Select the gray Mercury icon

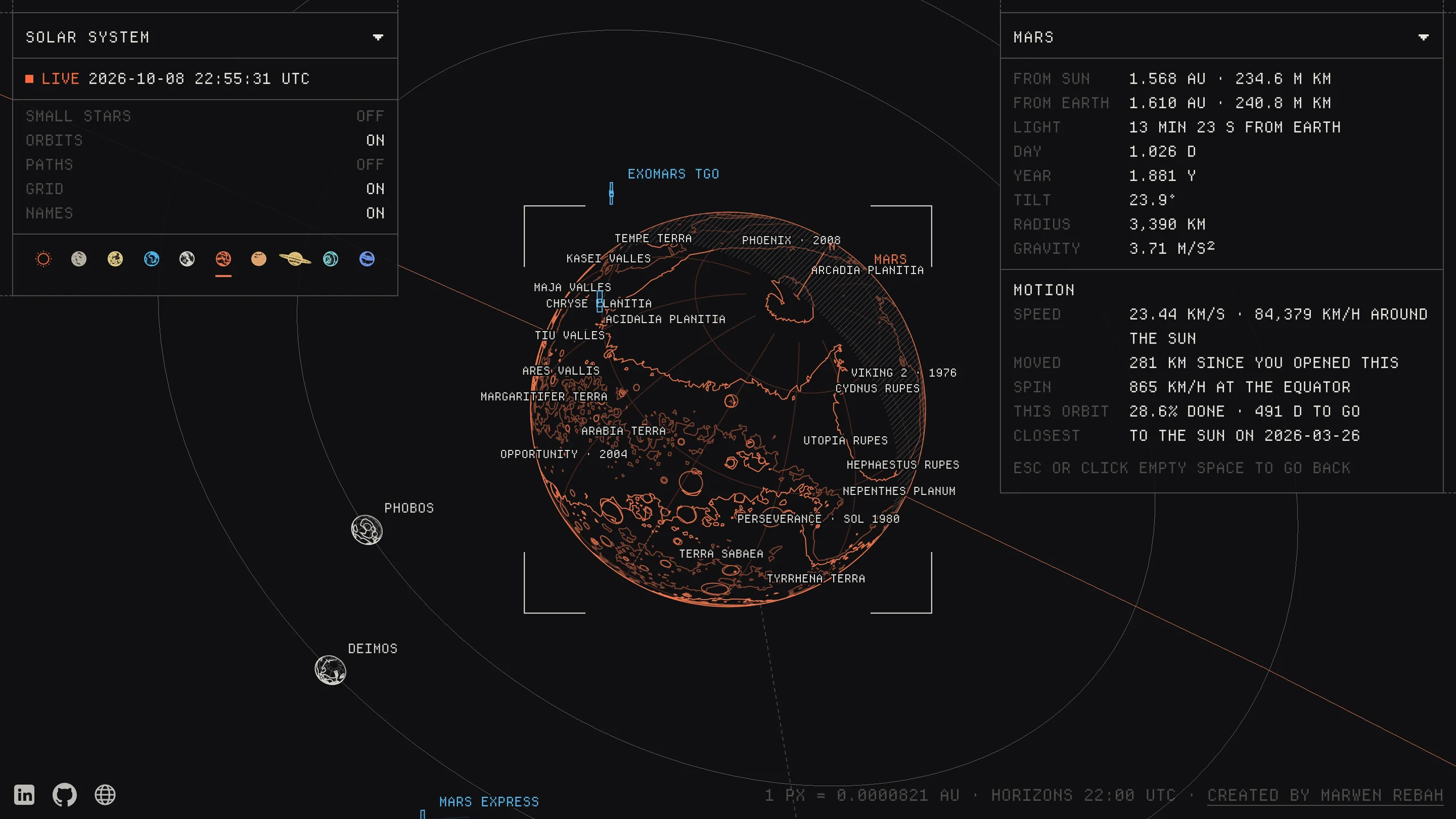(79, 259)
